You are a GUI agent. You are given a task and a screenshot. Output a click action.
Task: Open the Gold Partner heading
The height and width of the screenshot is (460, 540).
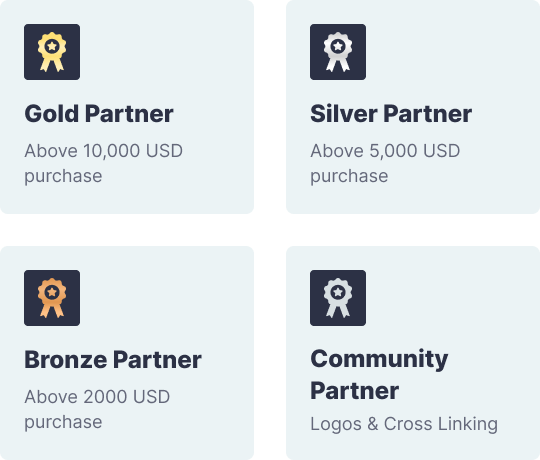click(99, 114)
